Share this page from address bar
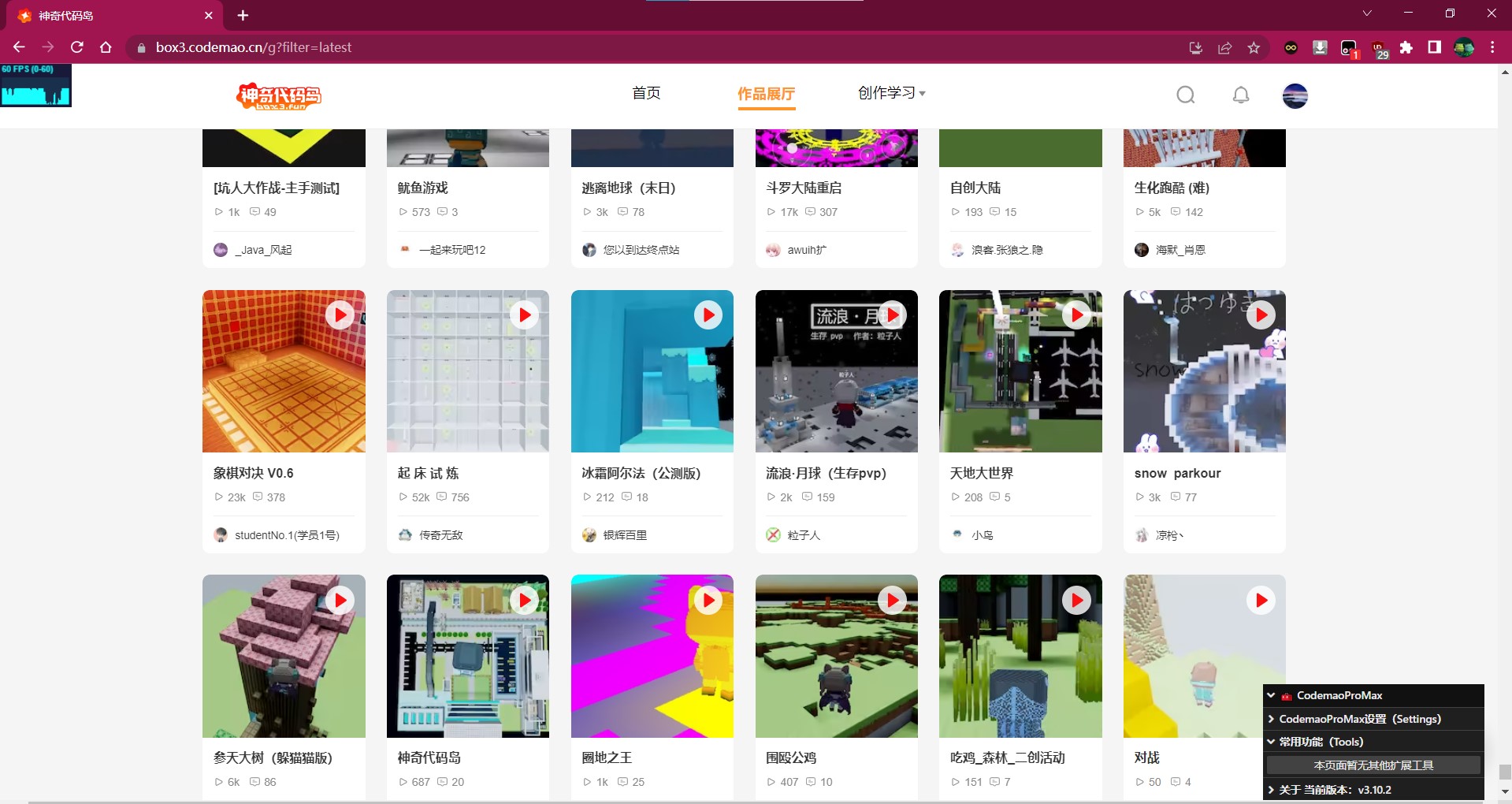This screenshot has height=804, width=1512. (1224, 48)
